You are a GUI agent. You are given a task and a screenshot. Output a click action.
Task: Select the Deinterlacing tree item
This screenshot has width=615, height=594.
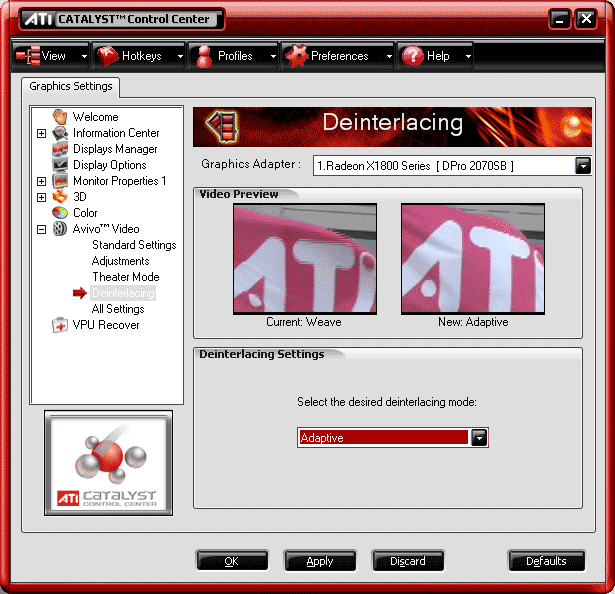123,293
